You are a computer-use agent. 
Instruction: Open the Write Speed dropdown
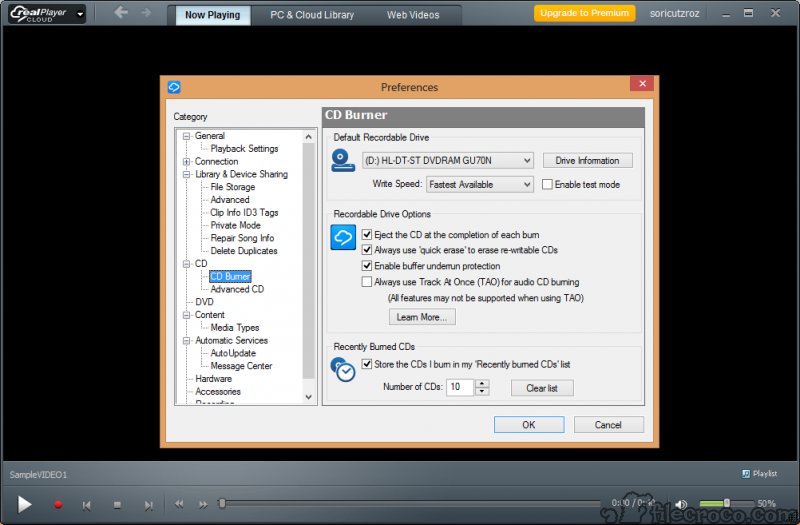480,184
